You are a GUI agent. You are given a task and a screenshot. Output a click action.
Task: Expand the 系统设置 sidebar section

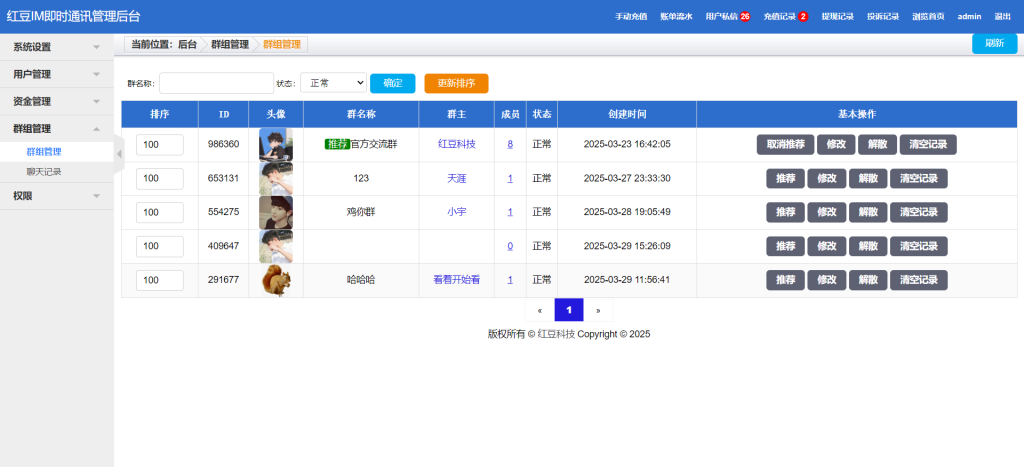click(x=56, y=47)
